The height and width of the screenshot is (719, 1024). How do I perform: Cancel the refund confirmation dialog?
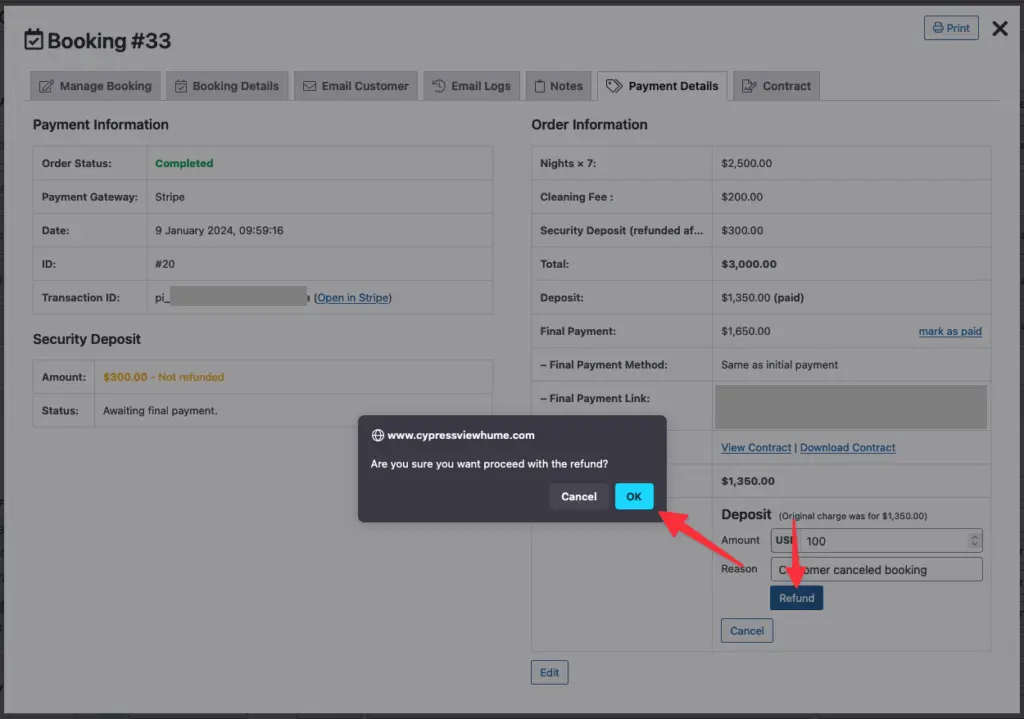point(578,496)
